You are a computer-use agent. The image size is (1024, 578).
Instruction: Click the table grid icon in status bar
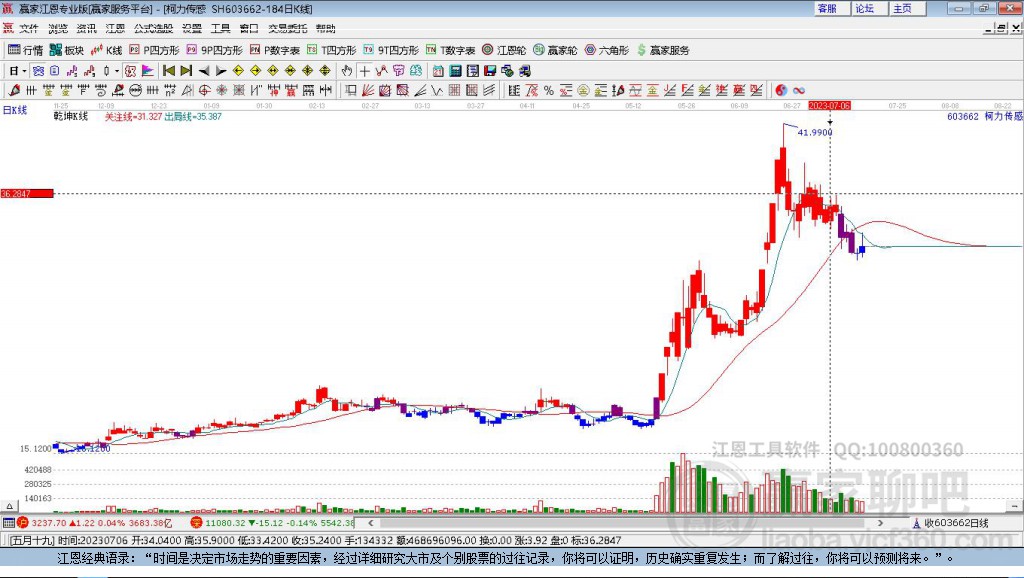click(8, 522)
